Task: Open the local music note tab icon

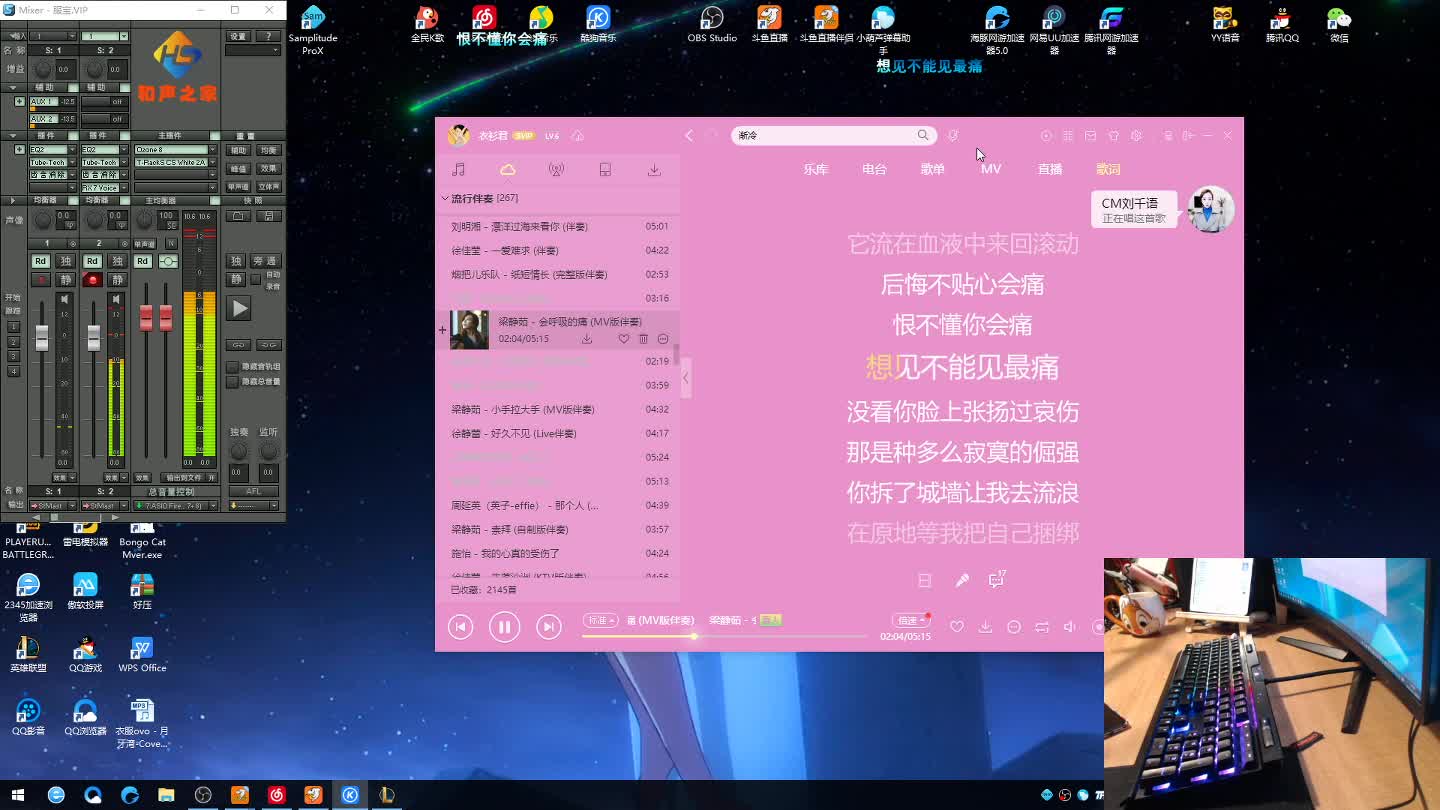Action: [x=458, y=170]
